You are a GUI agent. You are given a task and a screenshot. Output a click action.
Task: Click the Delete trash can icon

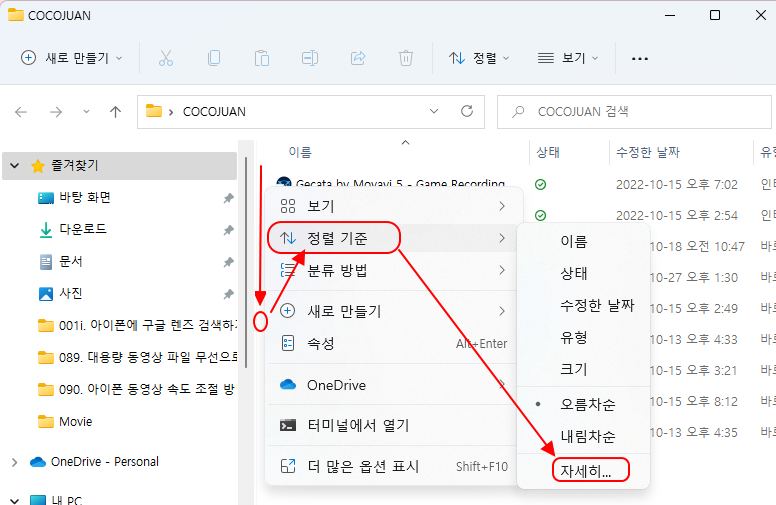(406, 58)
